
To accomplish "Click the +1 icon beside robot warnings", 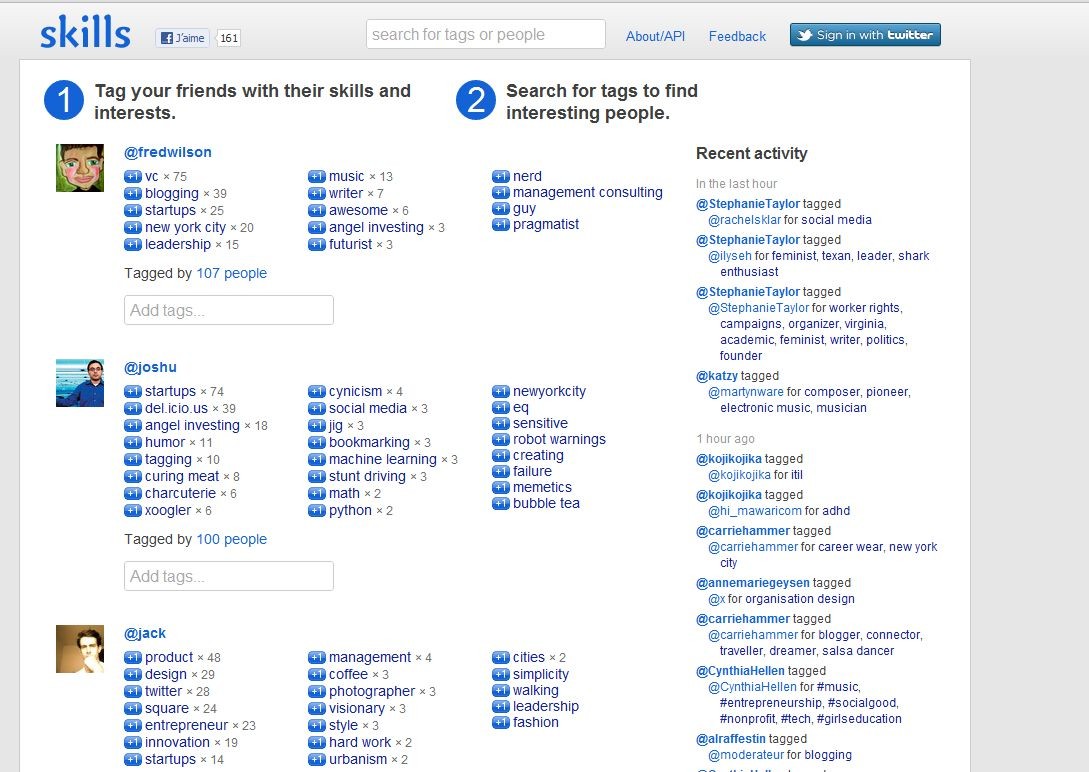I will pos(501,439).
